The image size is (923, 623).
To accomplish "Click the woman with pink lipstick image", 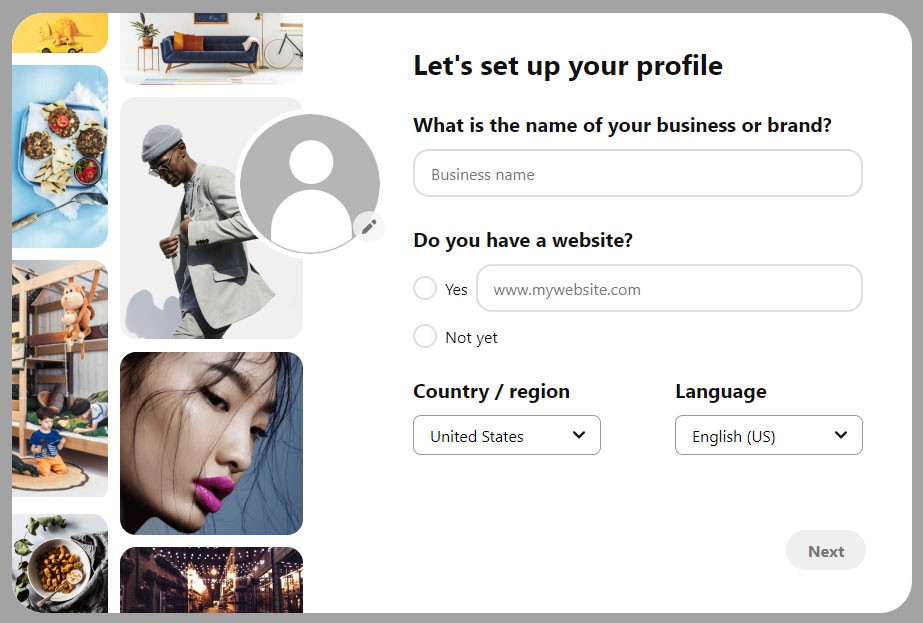I will click(x=211, y=443).
